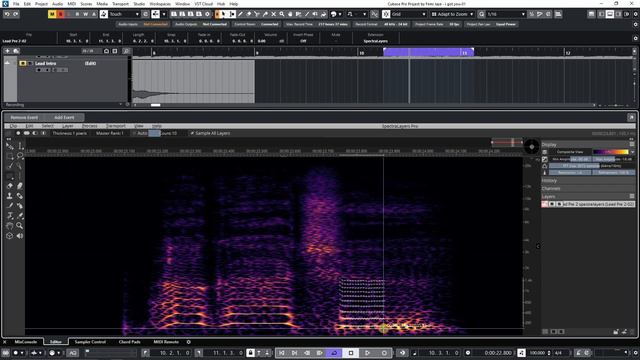
Task: Click the transport Play button
Action: point(367,353)
